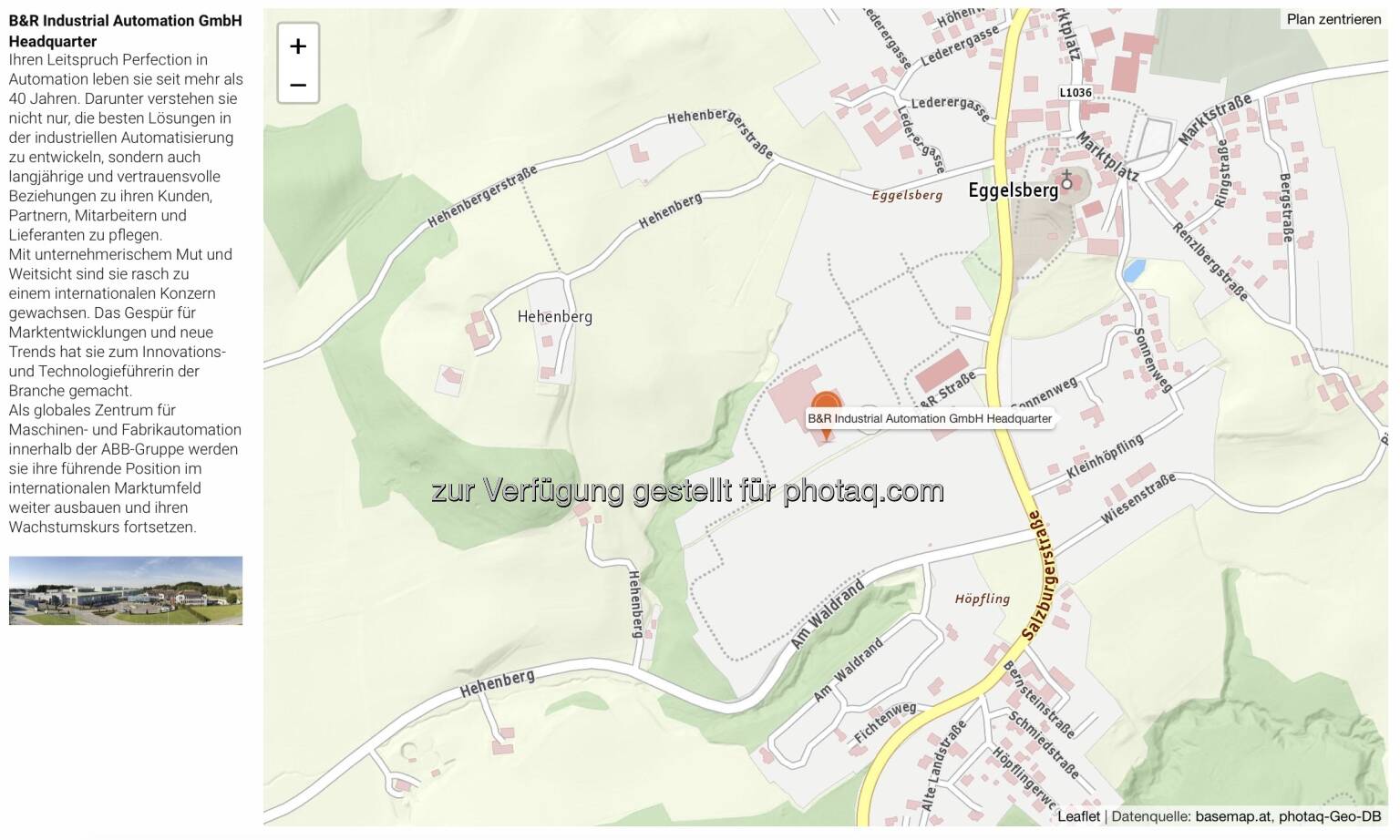This screenshot has width=1400, height=840.
Task: Open the Leaflet attribution link
Action: tap(1078, 816)
